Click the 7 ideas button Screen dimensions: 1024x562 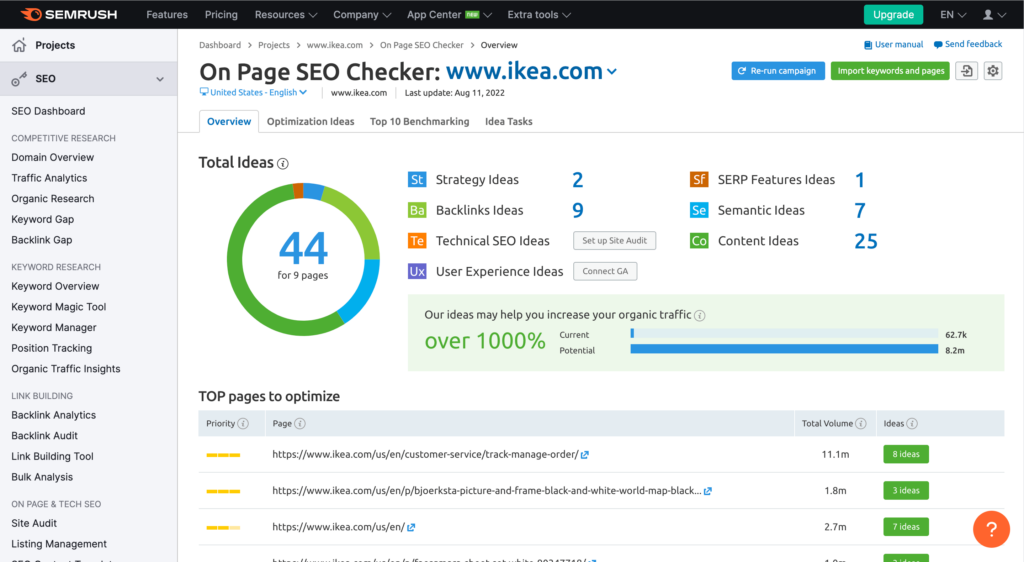[x=906, y=527]
